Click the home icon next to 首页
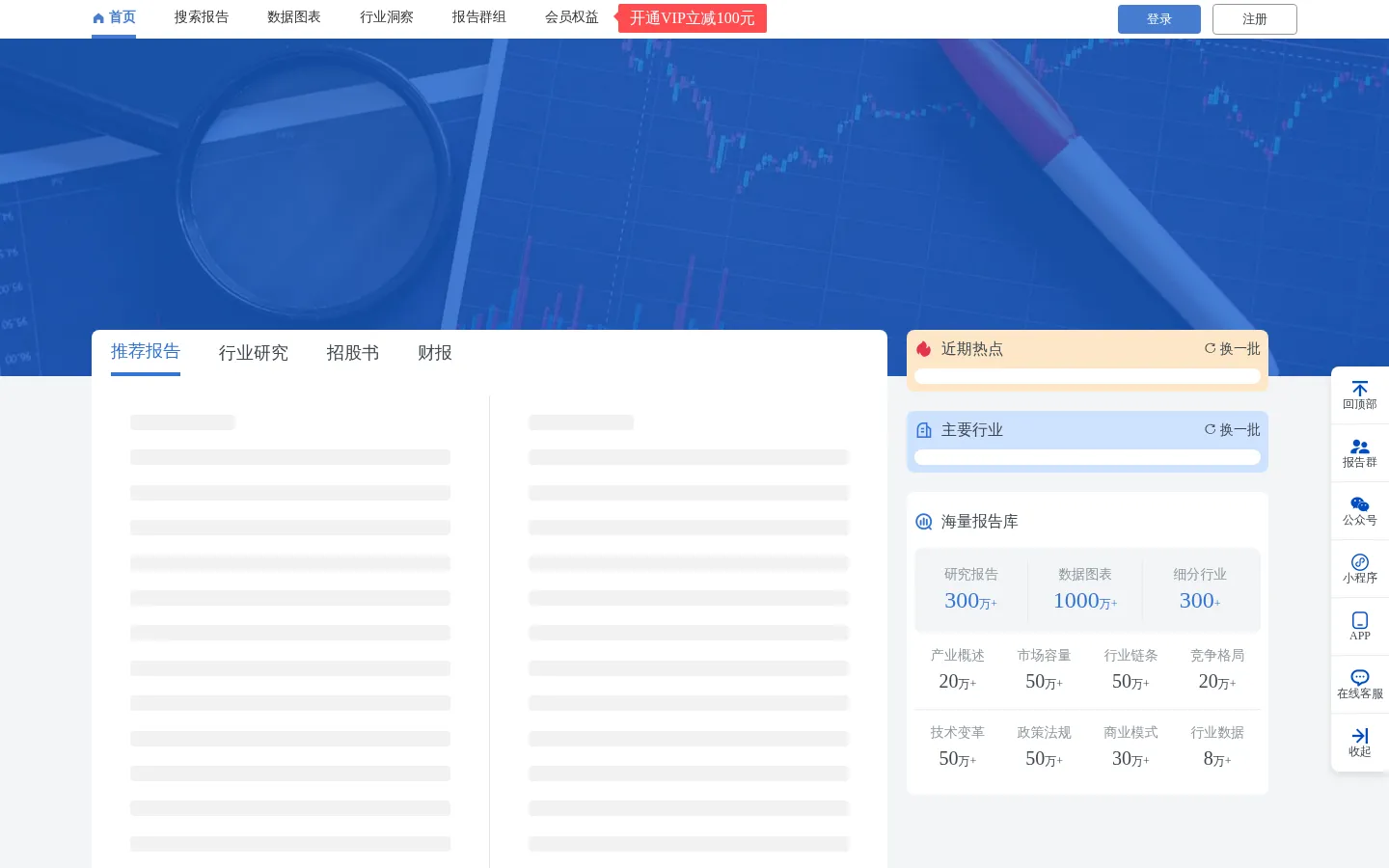 [x=98, y=18]
